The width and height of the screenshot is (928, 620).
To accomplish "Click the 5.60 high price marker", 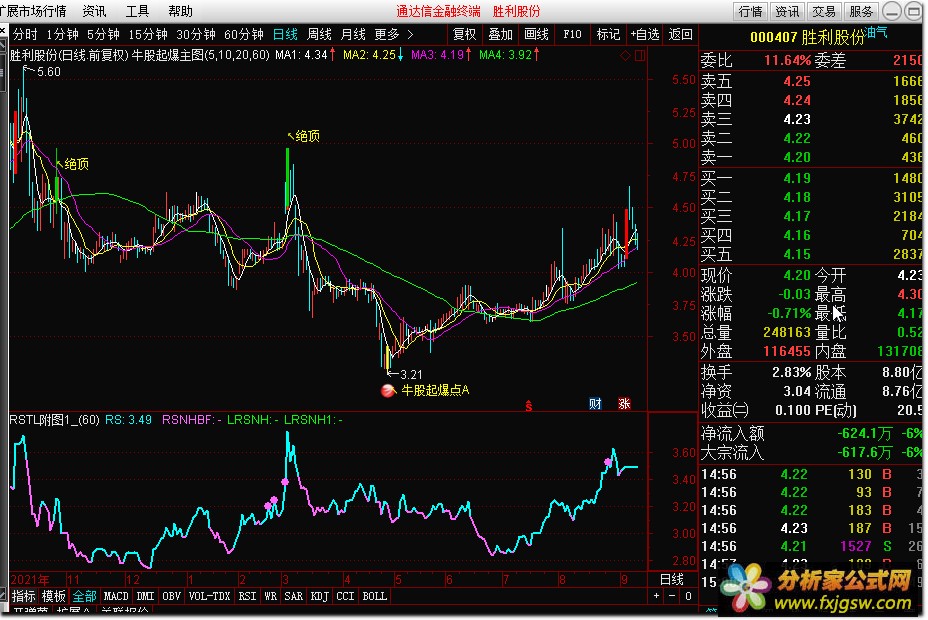I will (49, 72).
